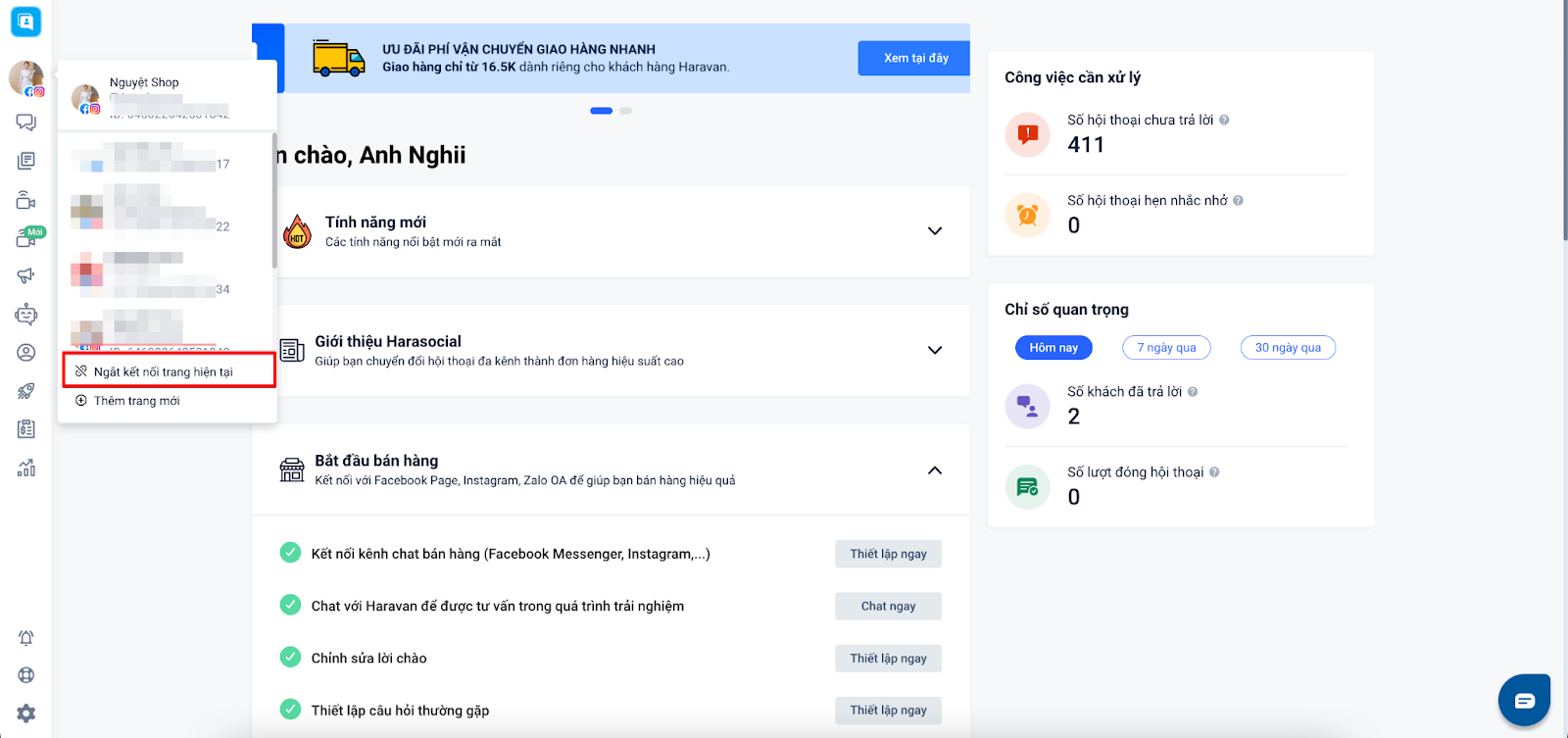Open the rocket icon in sidebar
The width and height of the screenshot is (1568, 738).
click(26, 391)
